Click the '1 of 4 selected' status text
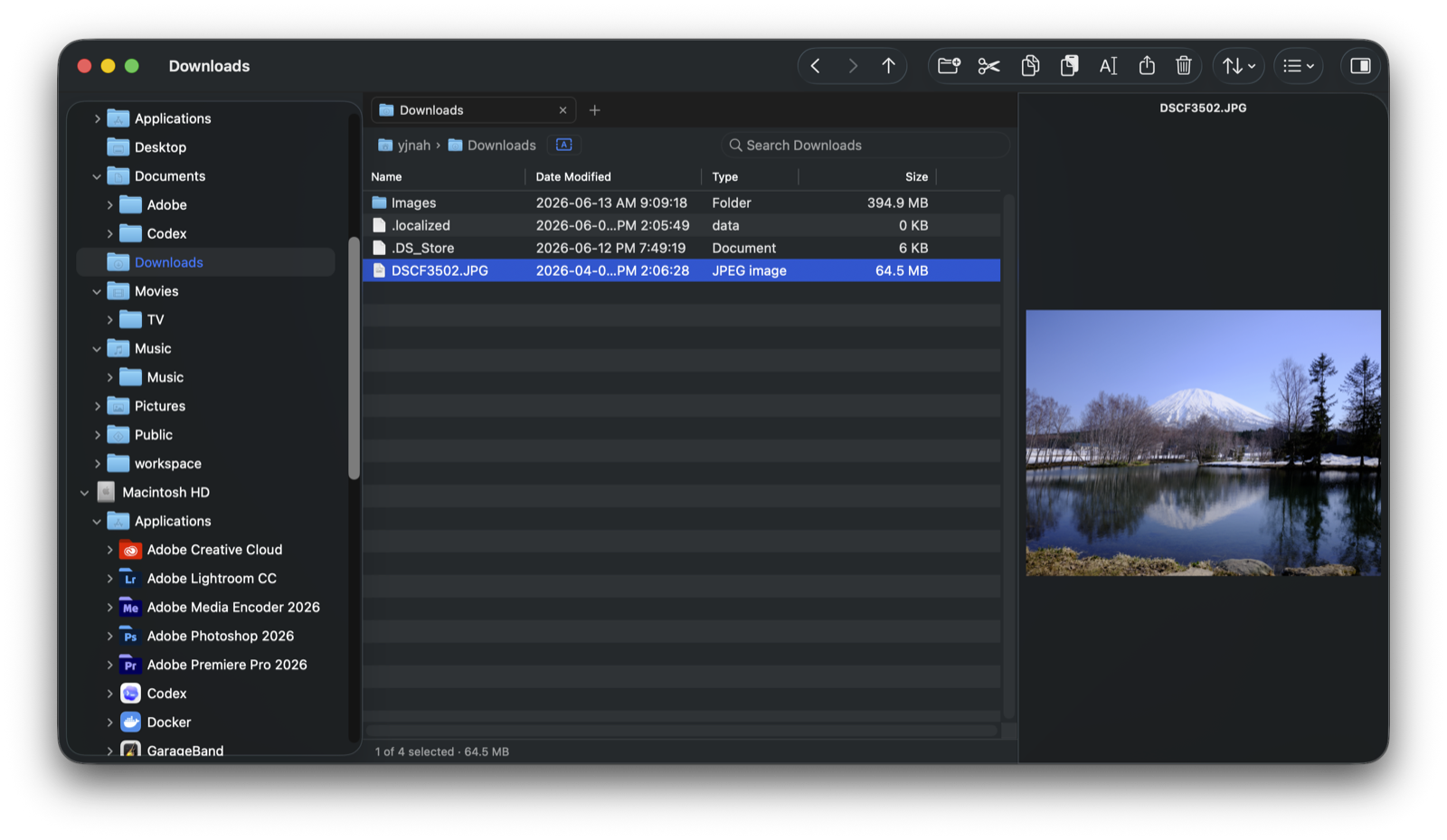This screenshot has height=840, width=1447. coord(414,752)
